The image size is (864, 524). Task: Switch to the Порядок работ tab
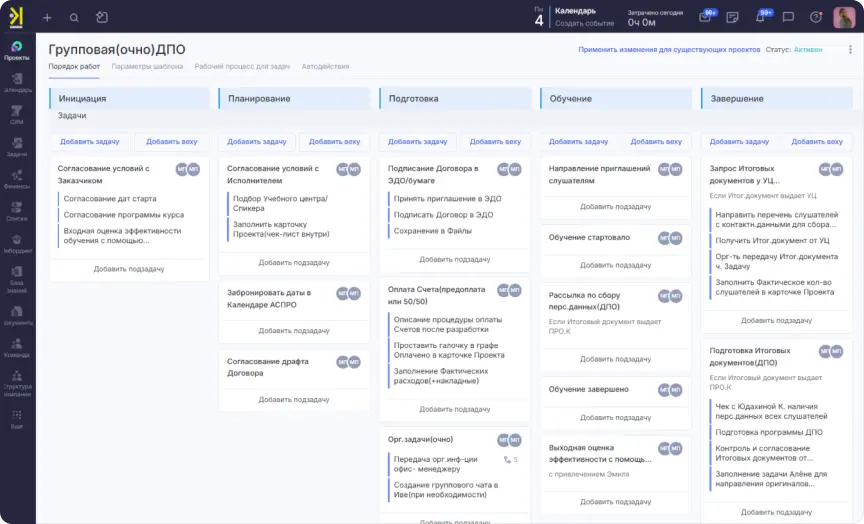tap(74, 66)
